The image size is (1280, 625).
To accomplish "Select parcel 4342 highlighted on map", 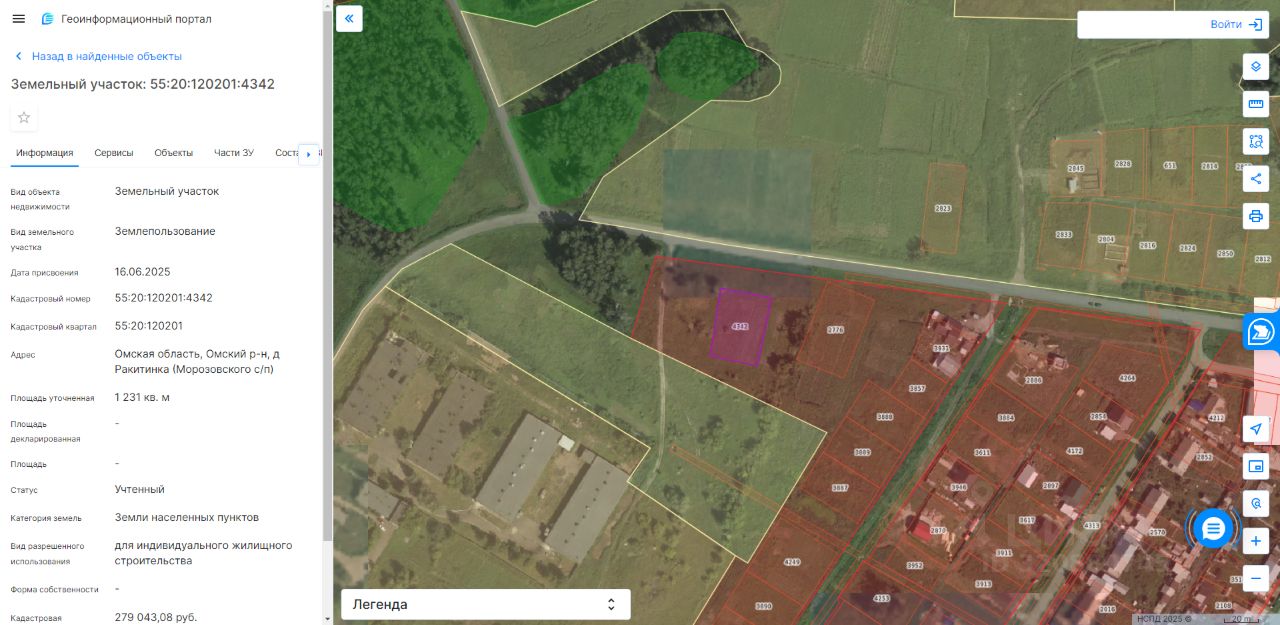I will pyautogui.click(x=741, y=327).
